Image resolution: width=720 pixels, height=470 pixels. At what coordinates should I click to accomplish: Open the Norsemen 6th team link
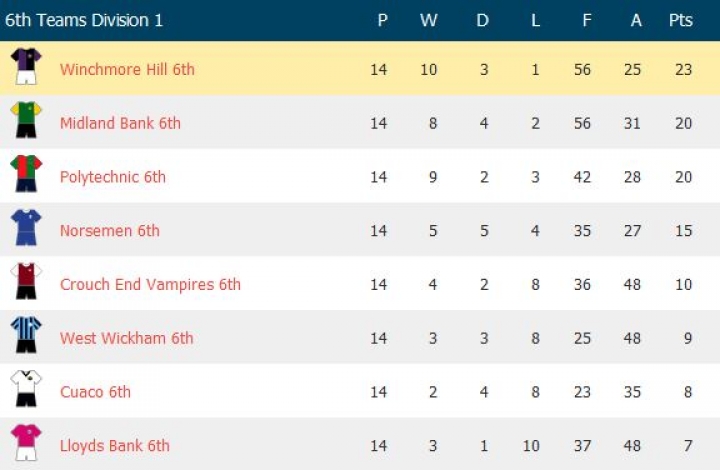(x=110, y=231)
